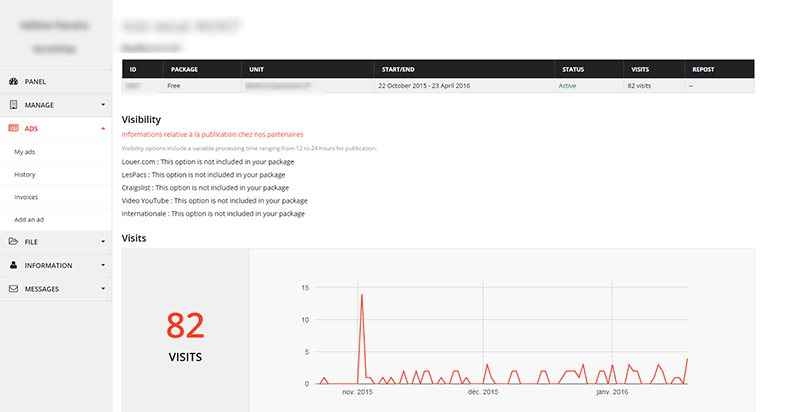Click Add an ad link
This screenshot has width=800, height=412.
coord(29,219)
